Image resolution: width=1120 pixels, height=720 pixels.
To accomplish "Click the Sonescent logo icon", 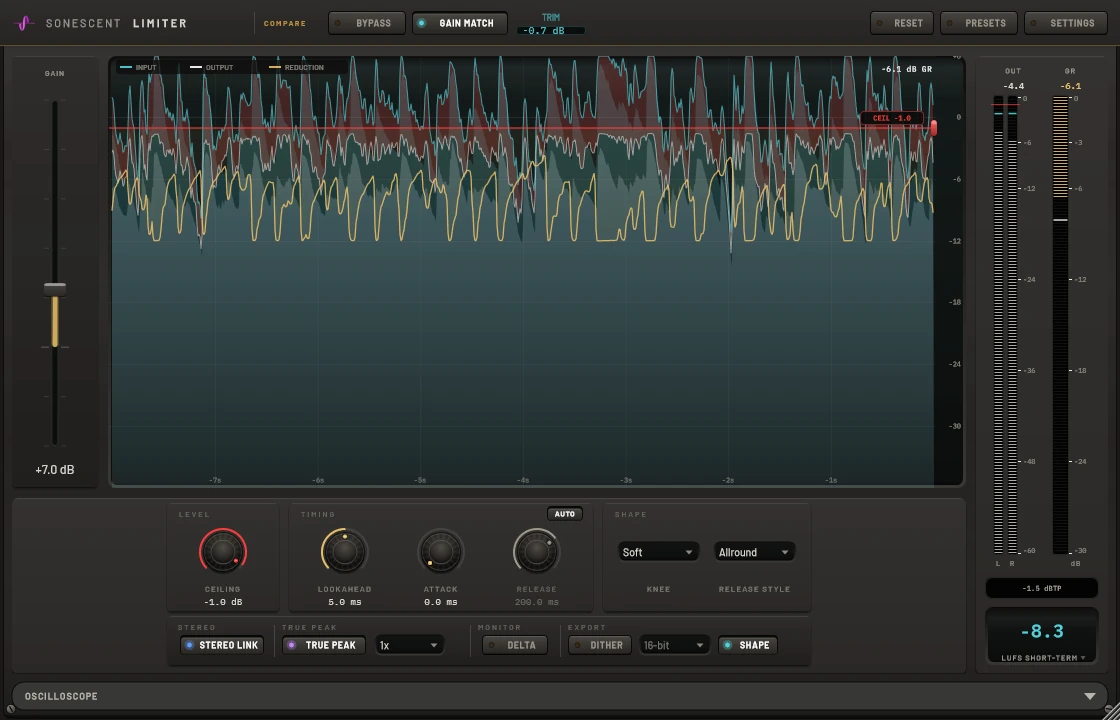I will coord(24,23).
